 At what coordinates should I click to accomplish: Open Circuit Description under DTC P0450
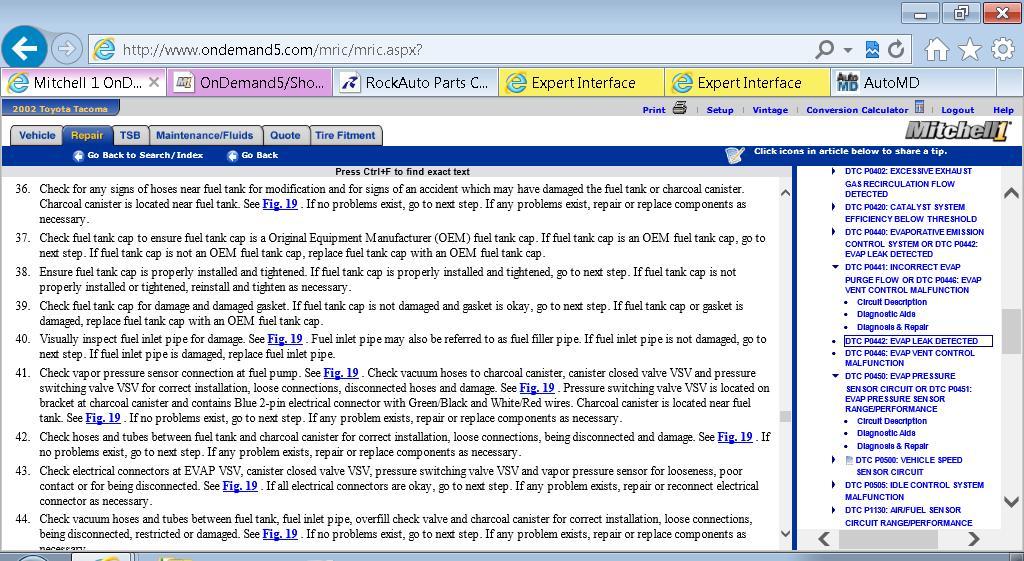pos(891,421)
